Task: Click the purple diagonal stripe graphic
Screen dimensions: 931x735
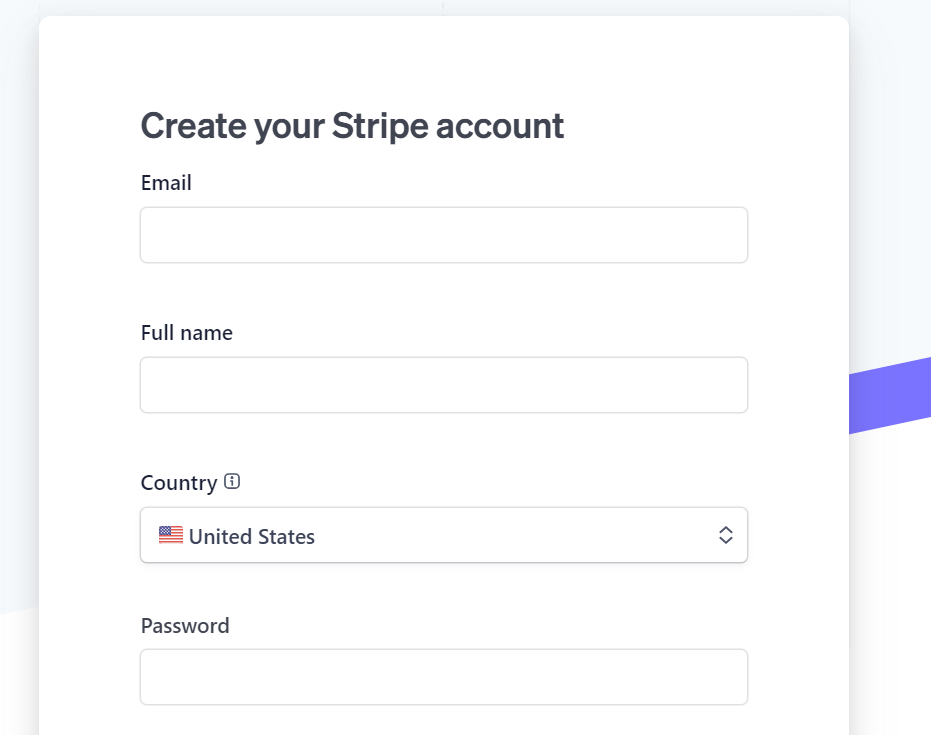Action: [890, 395]
